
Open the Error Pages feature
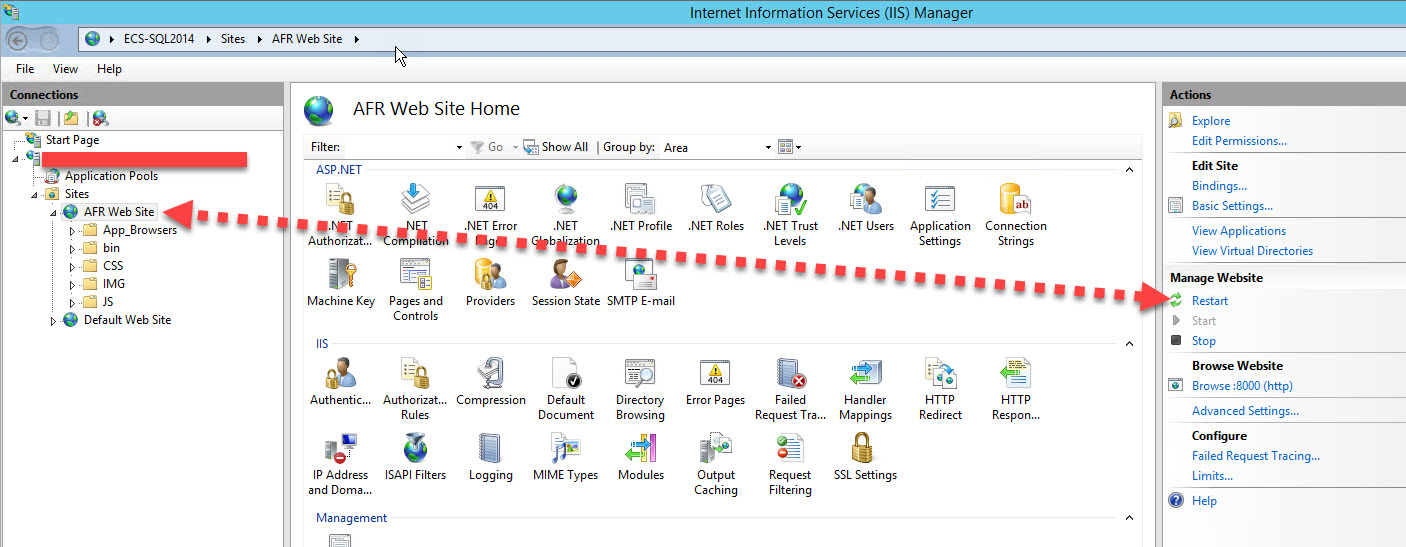(x=715, y=381)
